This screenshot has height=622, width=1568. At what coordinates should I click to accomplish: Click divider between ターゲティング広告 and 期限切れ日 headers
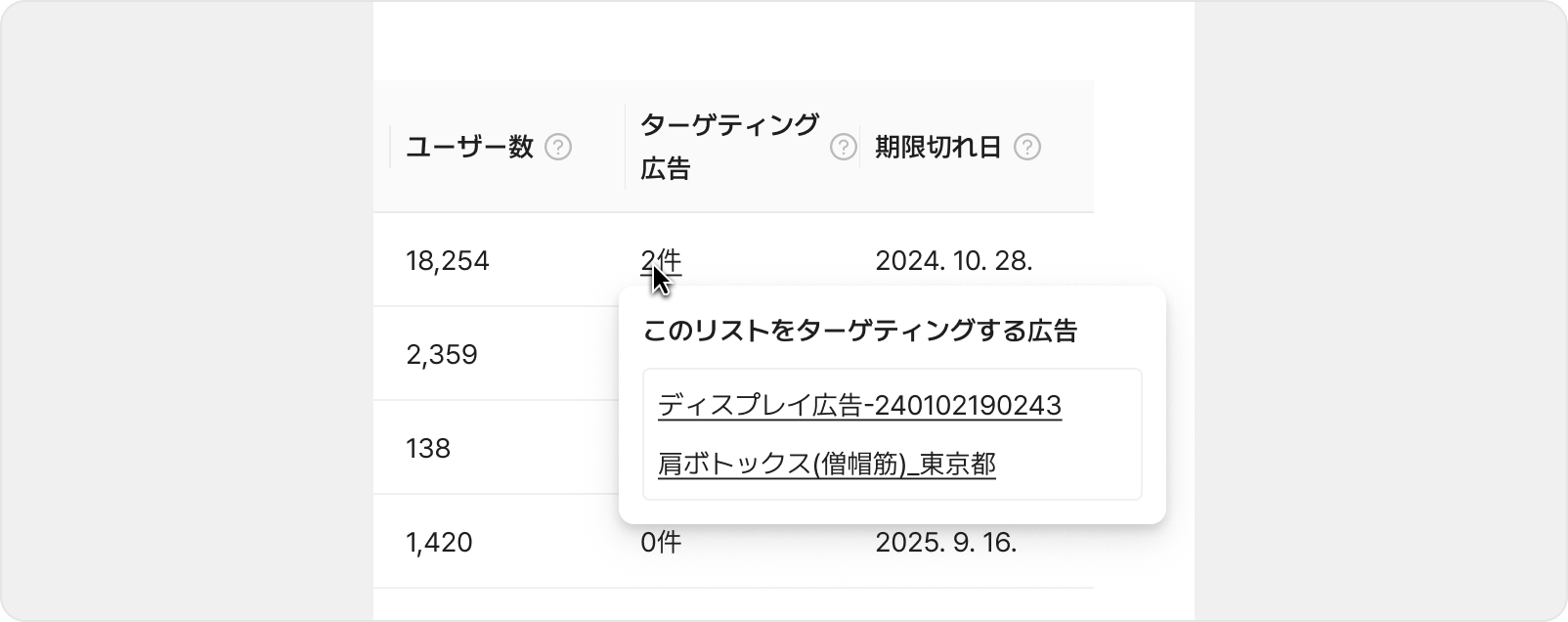coord(859,147)
